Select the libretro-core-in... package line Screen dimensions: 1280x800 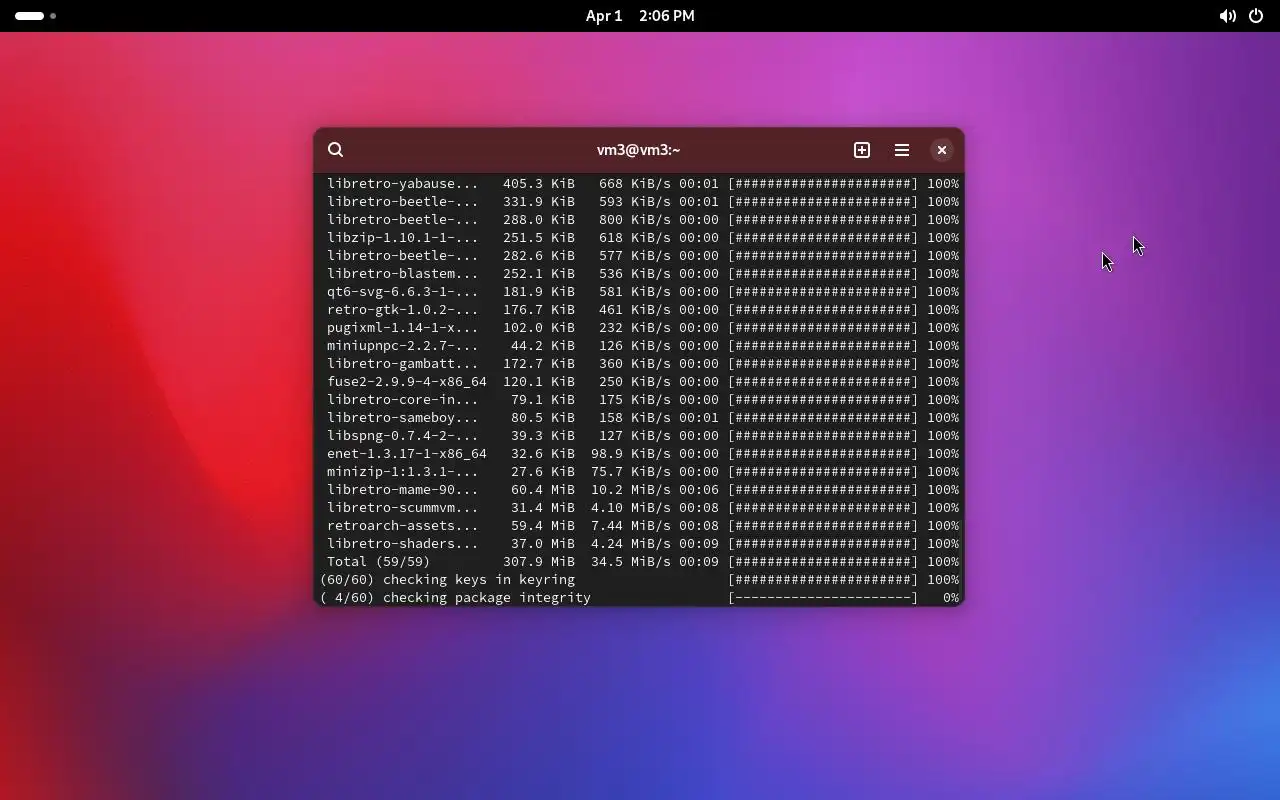[x=643, y=400]
